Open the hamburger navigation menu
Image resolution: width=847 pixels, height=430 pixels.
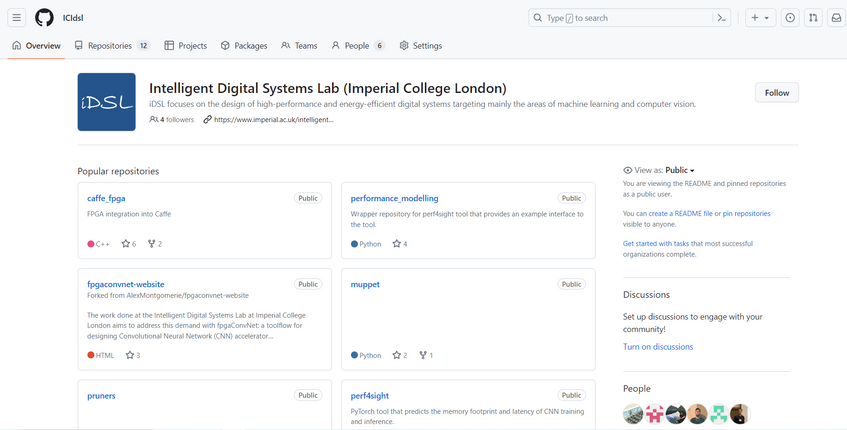tap(17, 18)
